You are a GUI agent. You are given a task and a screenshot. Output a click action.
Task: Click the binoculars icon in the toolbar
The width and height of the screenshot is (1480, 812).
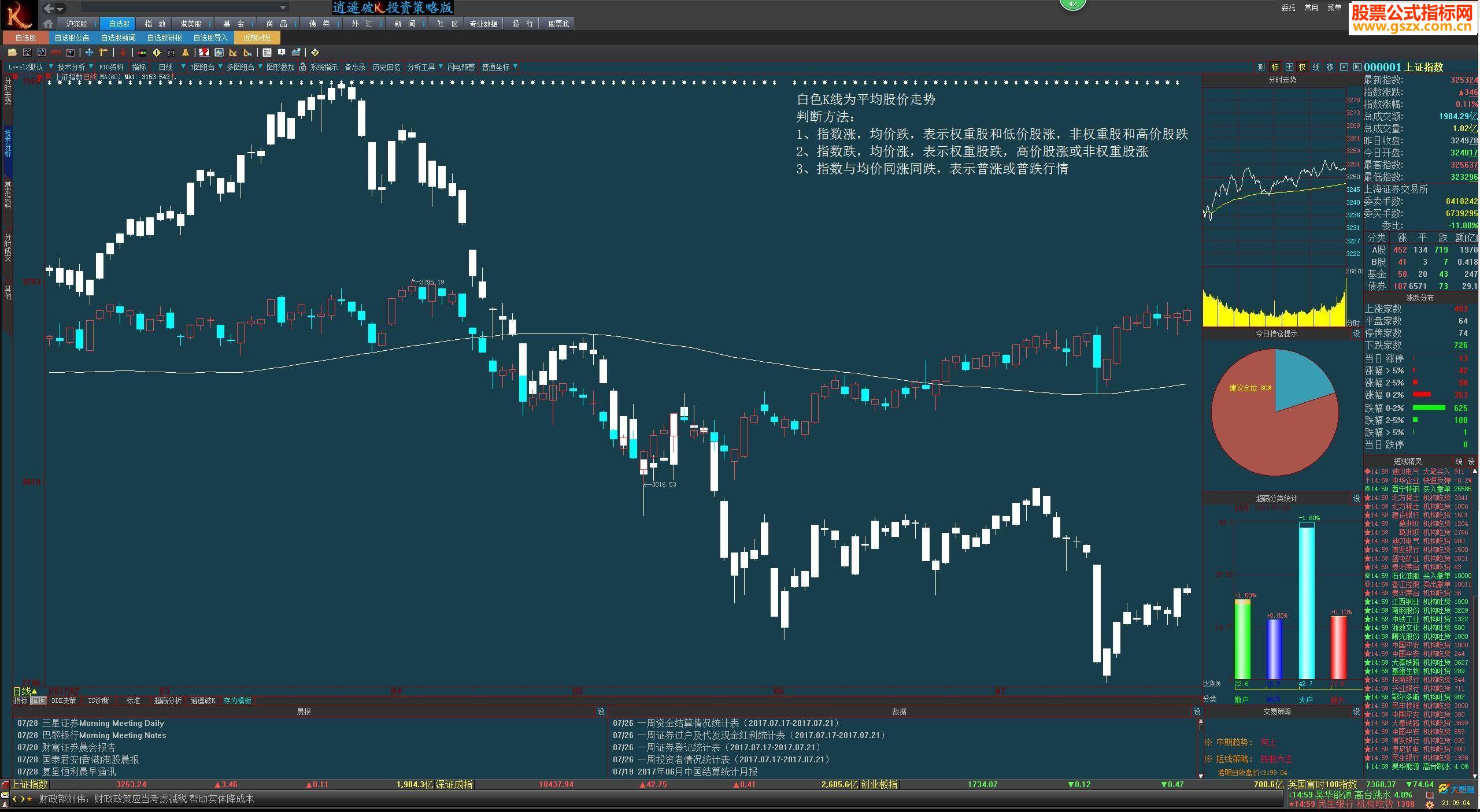[171, 53]
